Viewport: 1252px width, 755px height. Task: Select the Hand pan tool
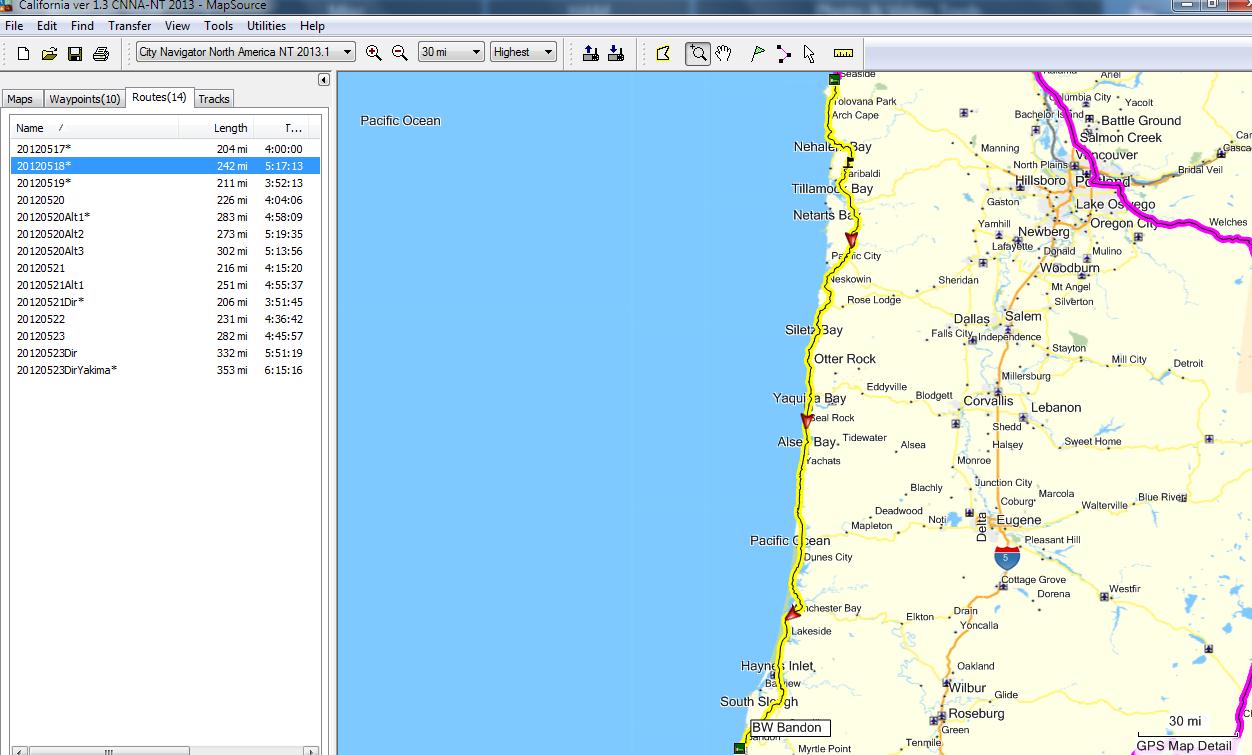coord(723,54)
